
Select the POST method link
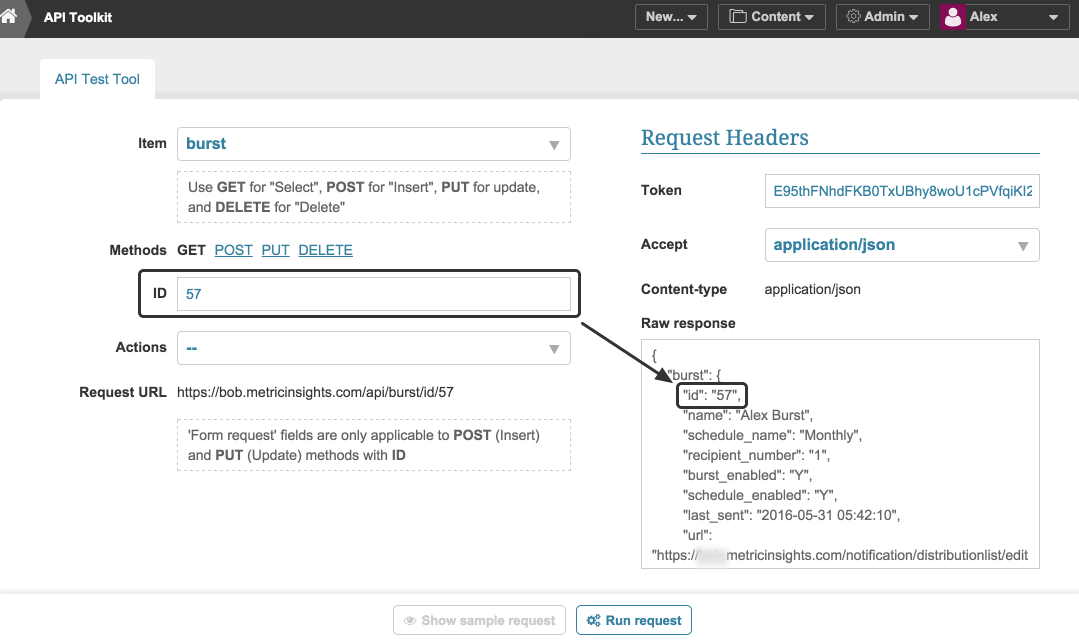click(233, 250)
